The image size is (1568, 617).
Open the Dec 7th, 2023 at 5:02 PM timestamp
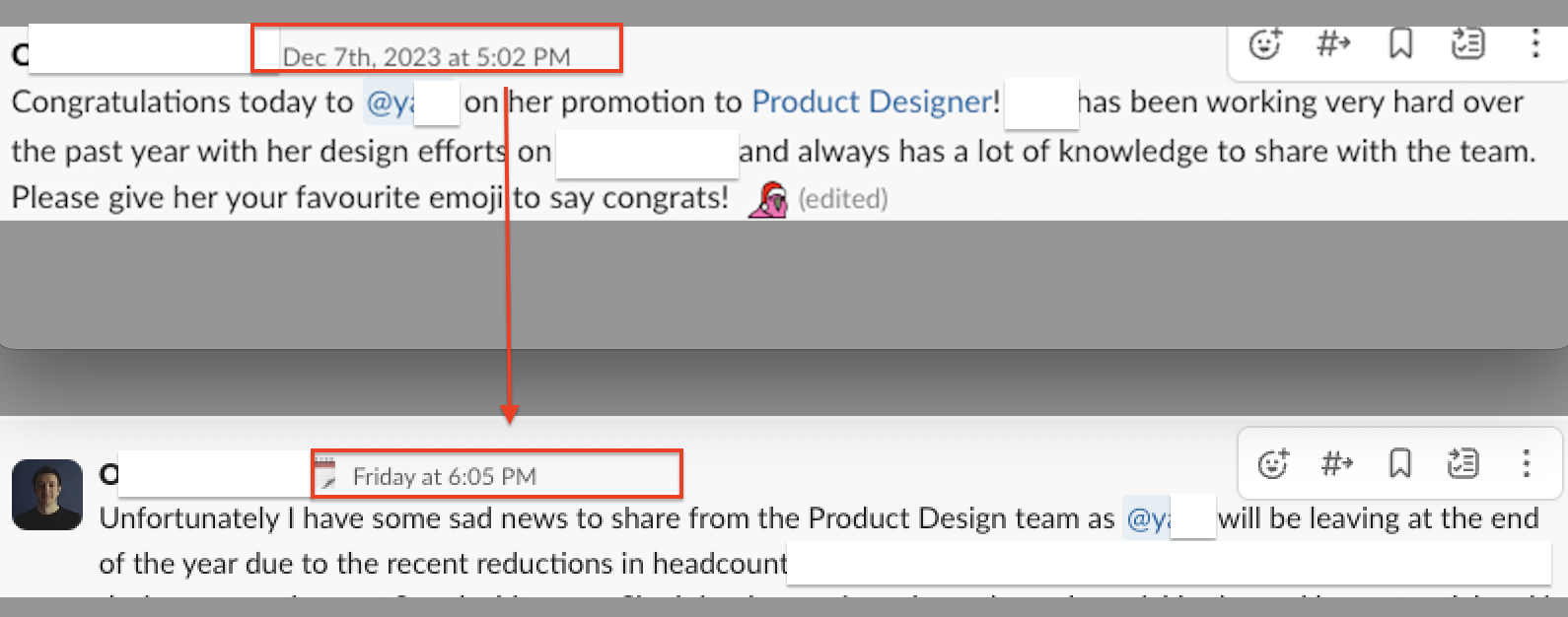(x=426, y=57)
